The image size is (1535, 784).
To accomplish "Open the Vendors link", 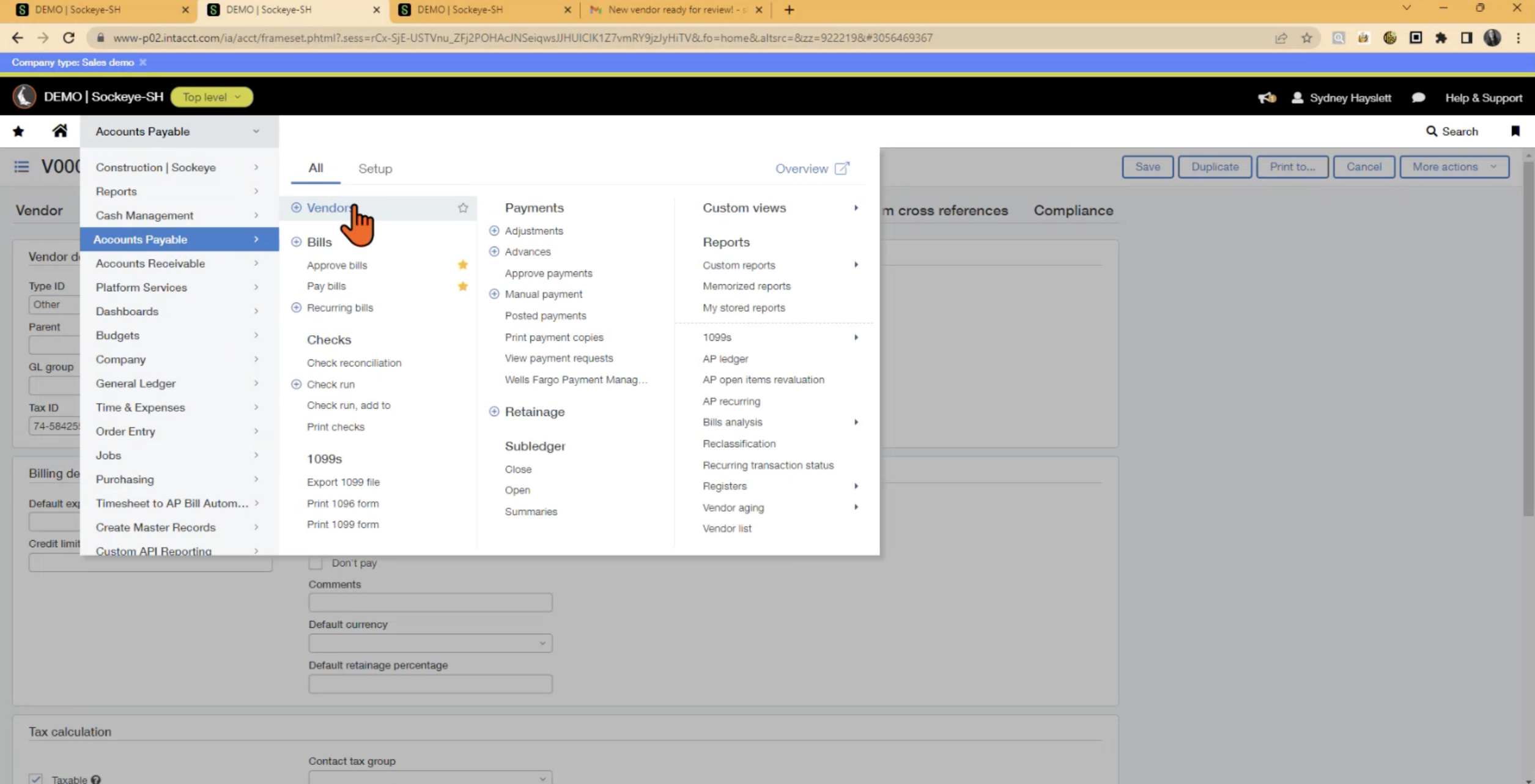I will pyautogui.click(x=329, y=208).
